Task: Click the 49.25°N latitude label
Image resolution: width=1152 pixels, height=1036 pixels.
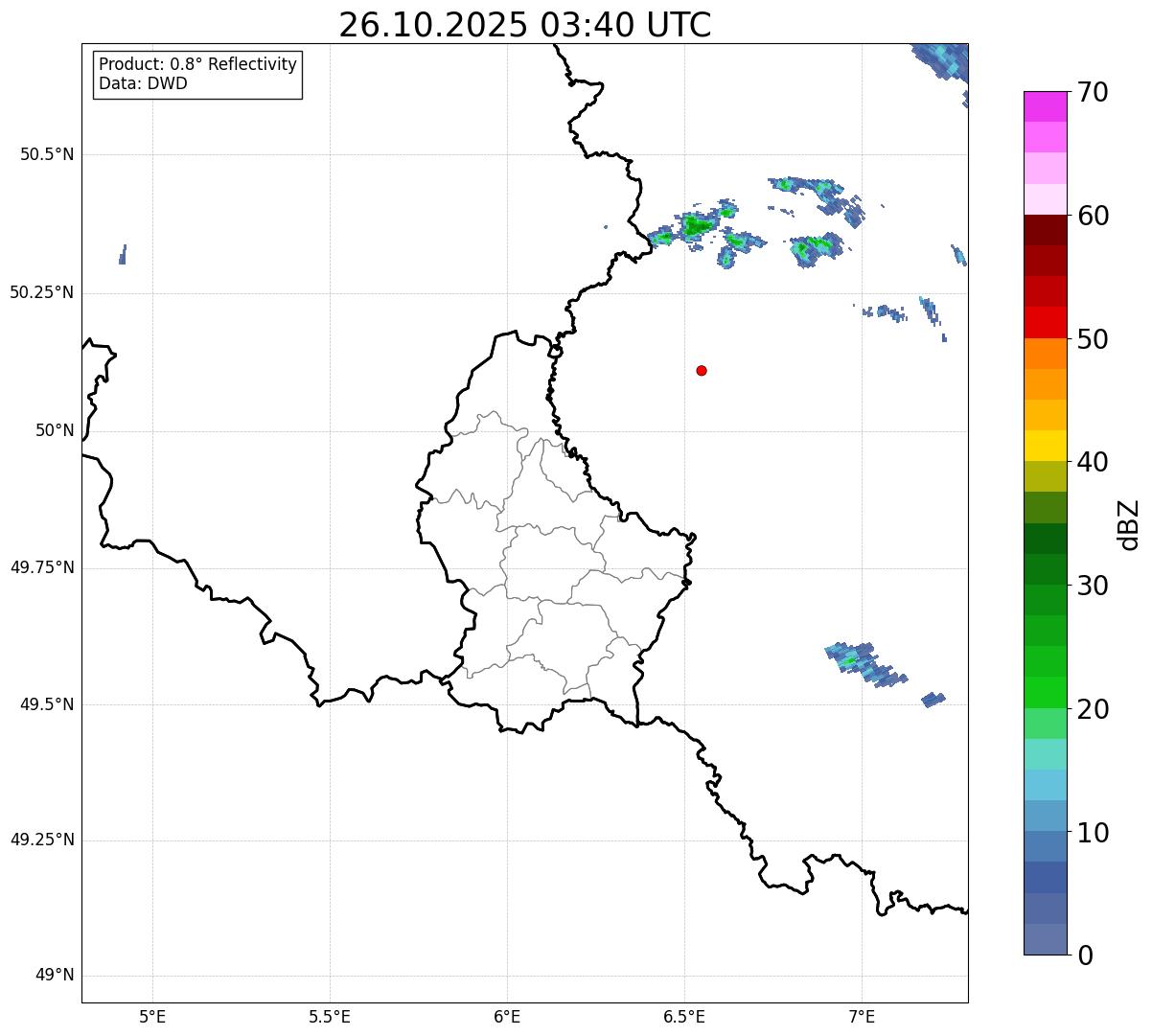Action: pyautogui.click(x=41, y=840)
